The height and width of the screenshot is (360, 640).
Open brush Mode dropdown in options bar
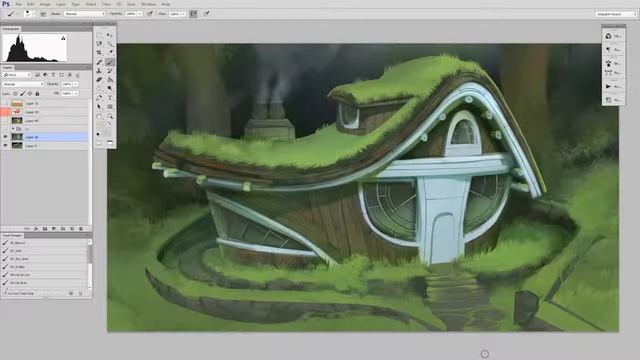[x=84, y=14]
